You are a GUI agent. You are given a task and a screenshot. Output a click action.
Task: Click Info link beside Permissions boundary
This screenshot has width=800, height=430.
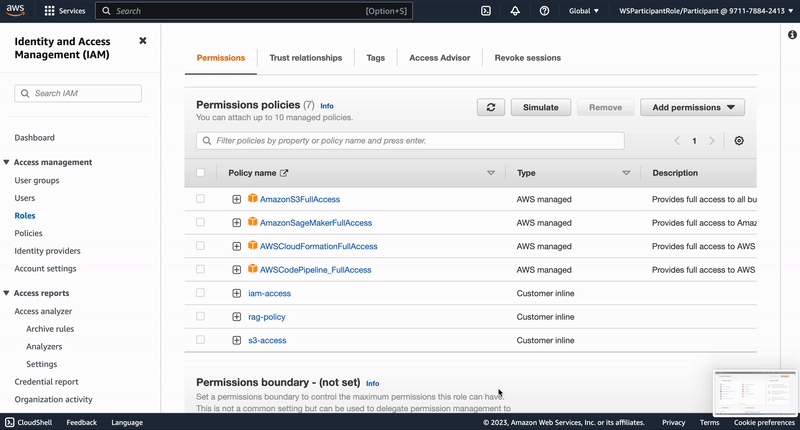pos(372,384)
